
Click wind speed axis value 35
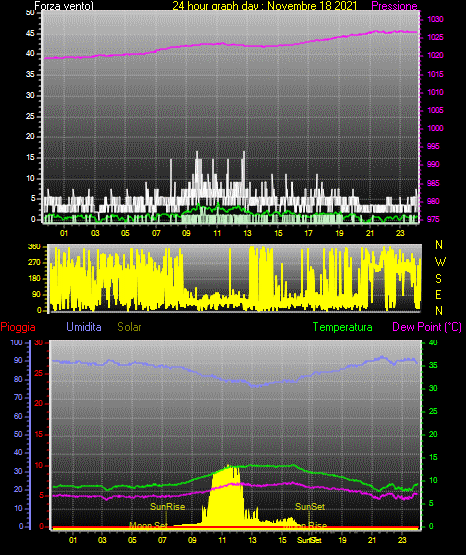click(30, 75)
